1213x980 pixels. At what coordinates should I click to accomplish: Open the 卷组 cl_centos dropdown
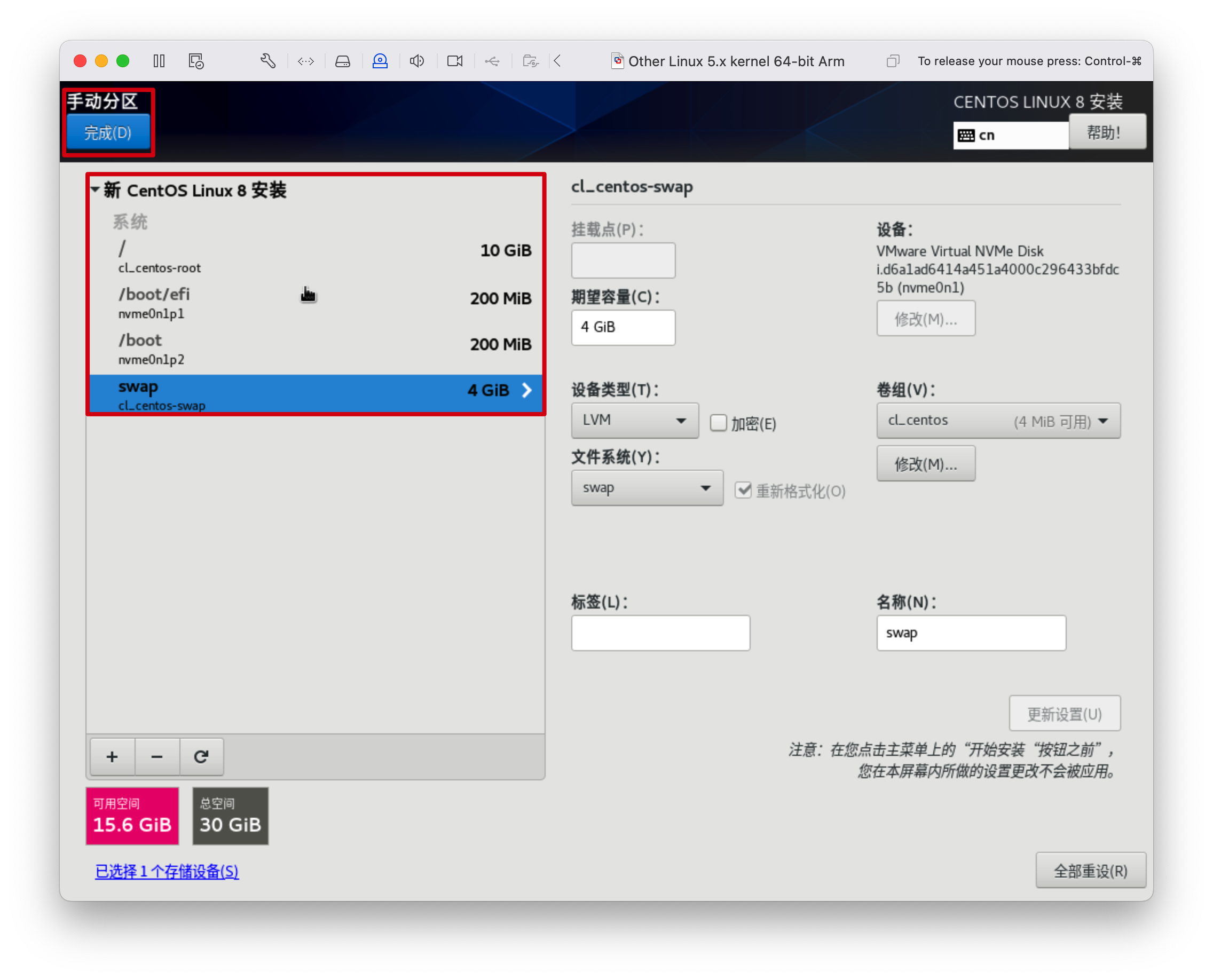[998, 421]
